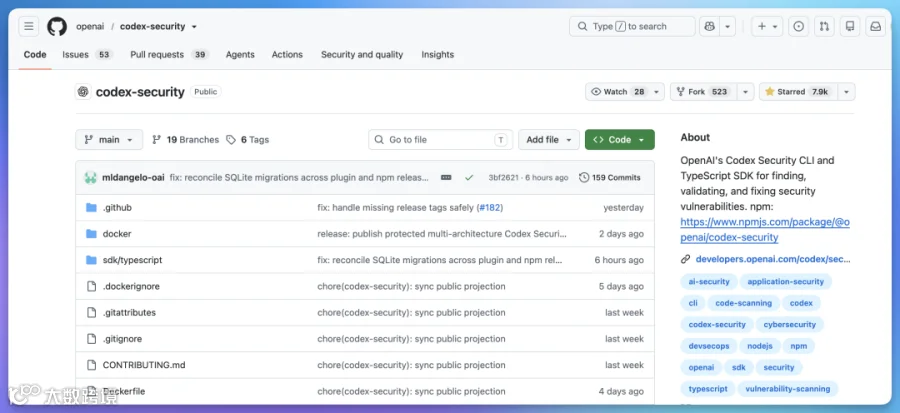
Task: Switch to the Insights tab
Action: [x=437, y=54]
